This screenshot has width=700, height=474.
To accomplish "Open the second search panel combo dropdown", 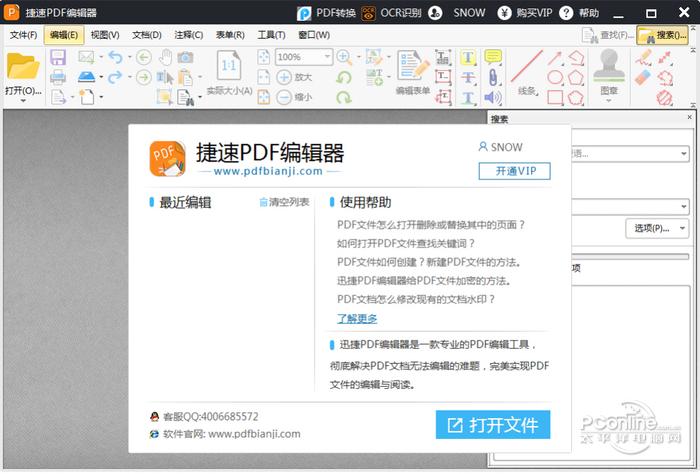I will [x=683, y=206].
